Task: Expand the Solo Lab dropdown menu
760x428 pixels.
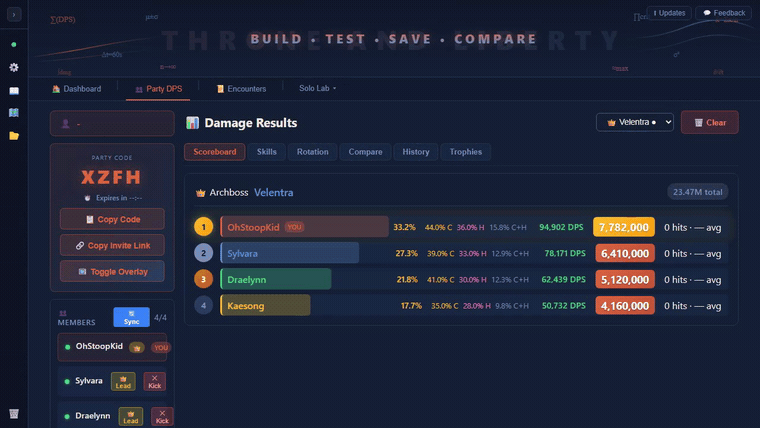Action: coord(317,88)
